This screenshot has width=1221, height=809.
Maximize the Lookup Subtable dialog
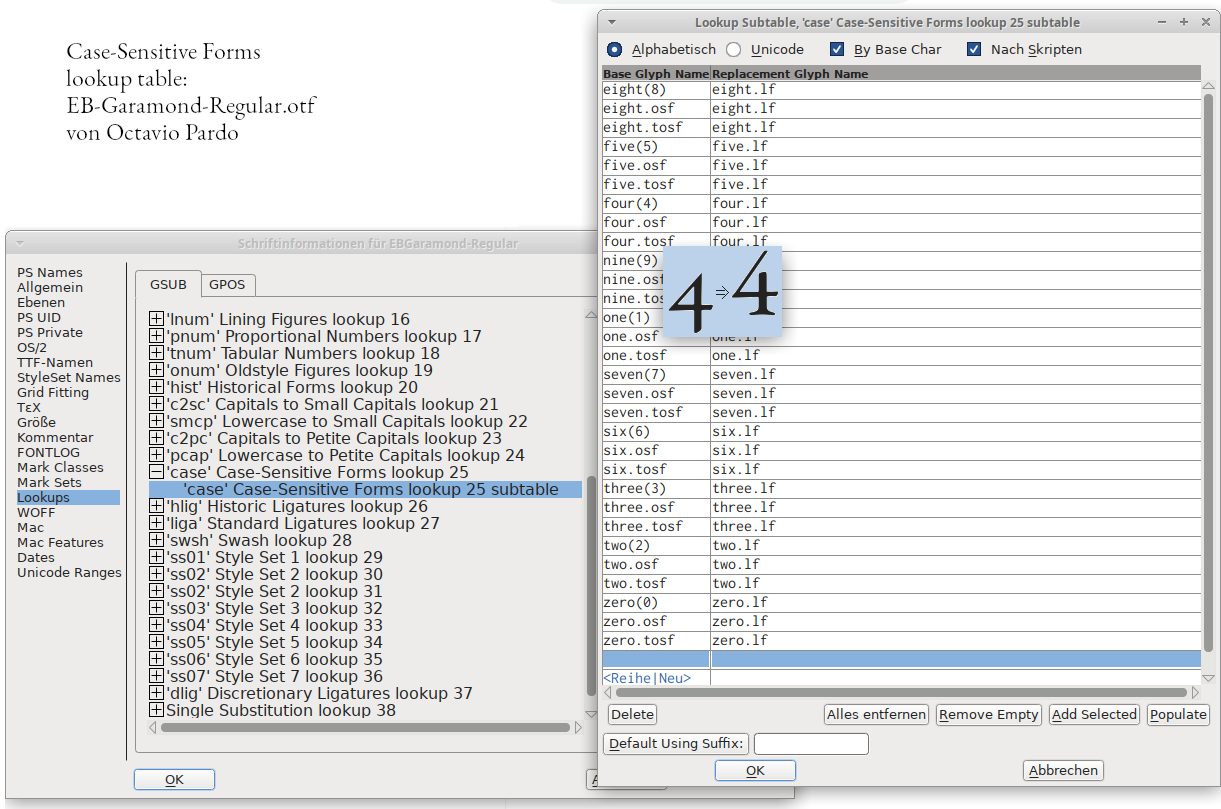pyautogui.click(x=1183, y=21)
